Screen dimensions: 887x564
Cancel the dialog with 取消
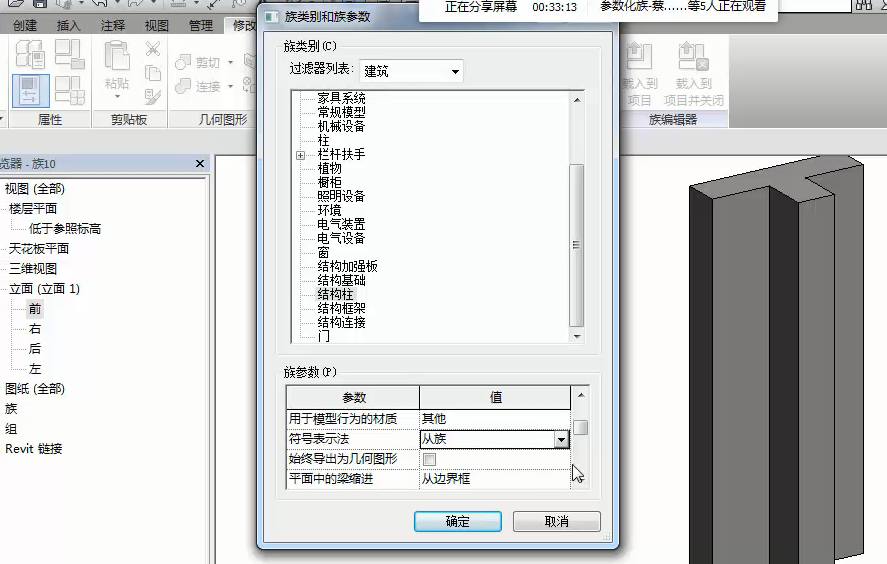[x=557, y=522]
